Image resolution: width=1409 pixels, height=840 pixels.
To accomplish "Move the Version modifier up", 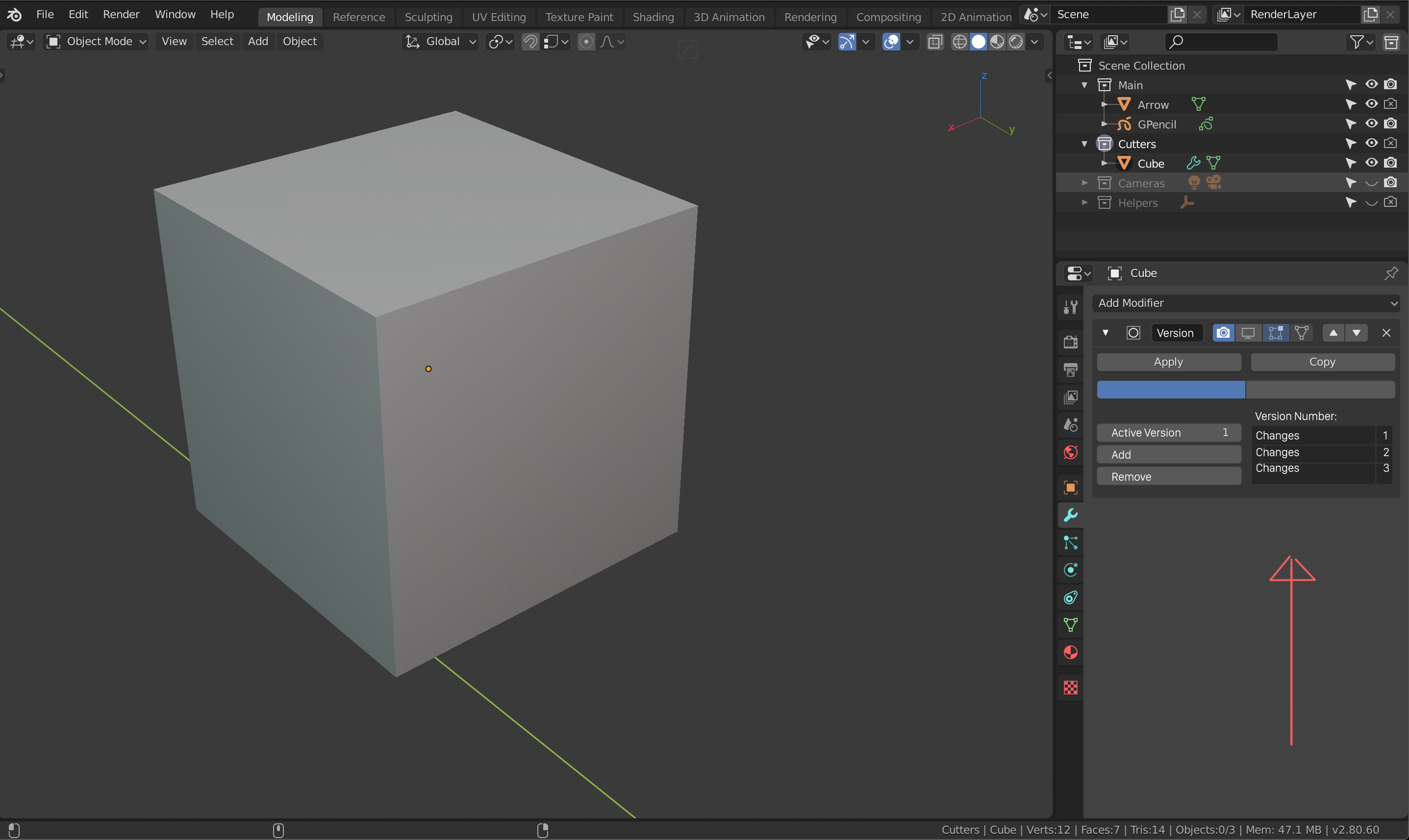I will click(1333, 333).
